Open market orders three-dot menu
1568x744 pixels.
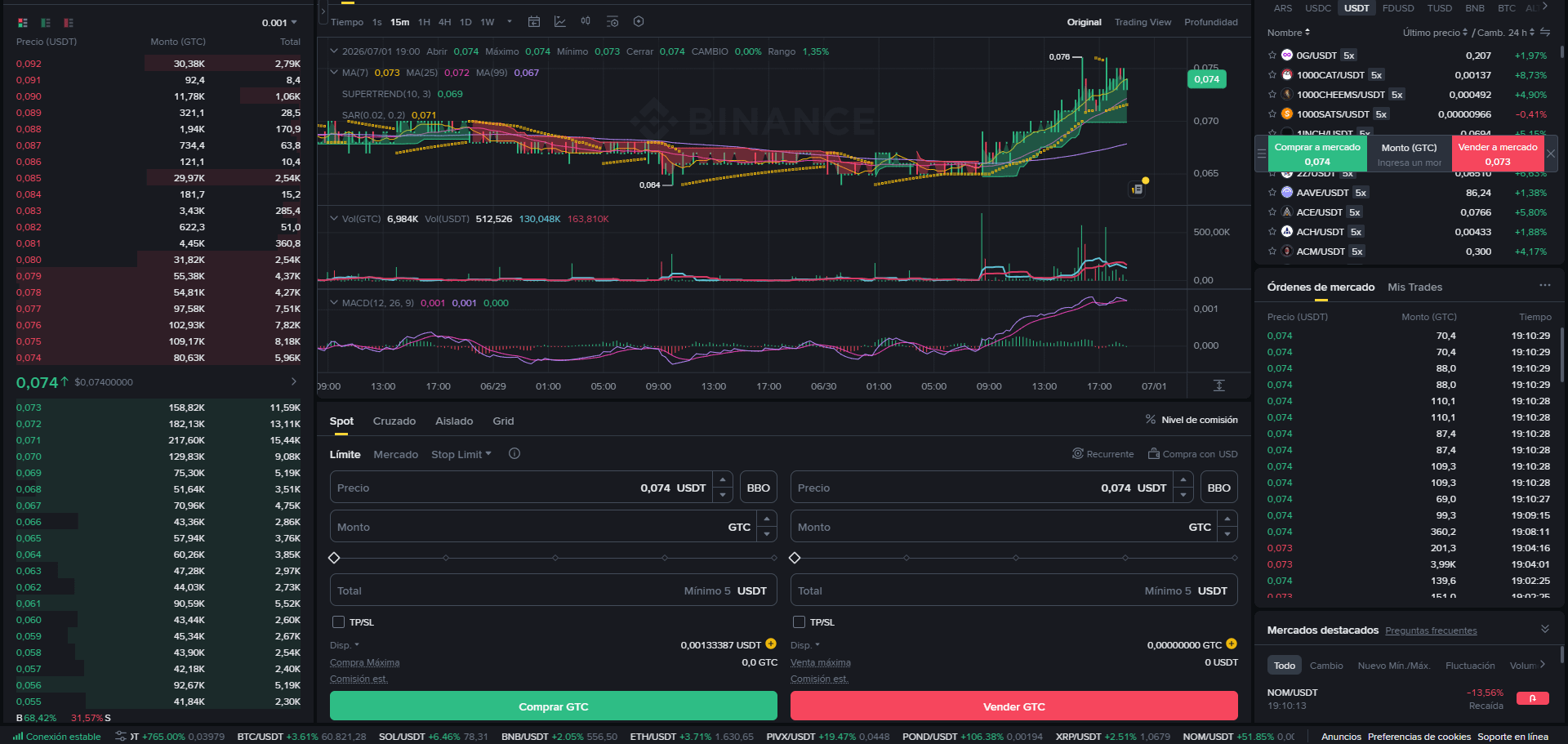click(x=1544, y=286)
